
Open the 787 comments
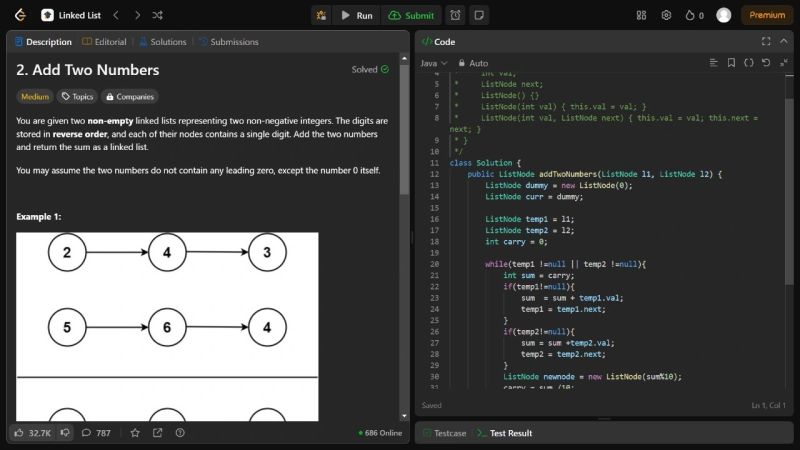coord(96,433)
